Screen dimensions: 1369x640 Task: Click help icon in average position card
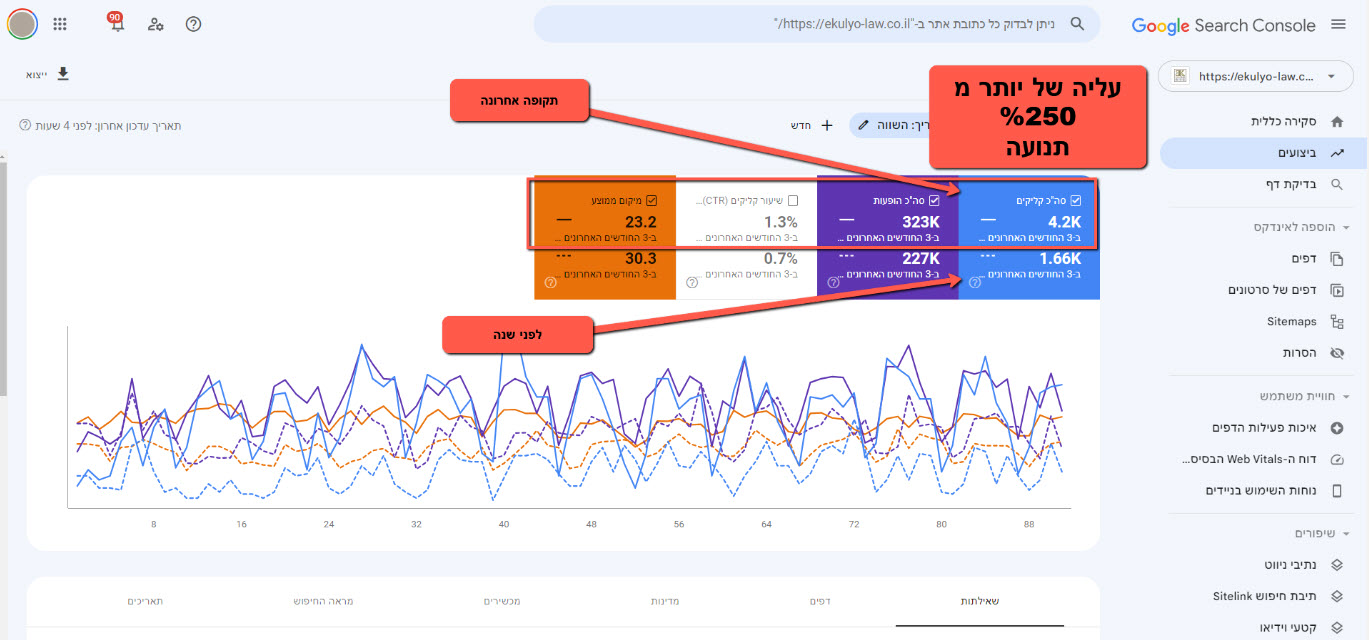pyautogui.click(x=551, y=282)
